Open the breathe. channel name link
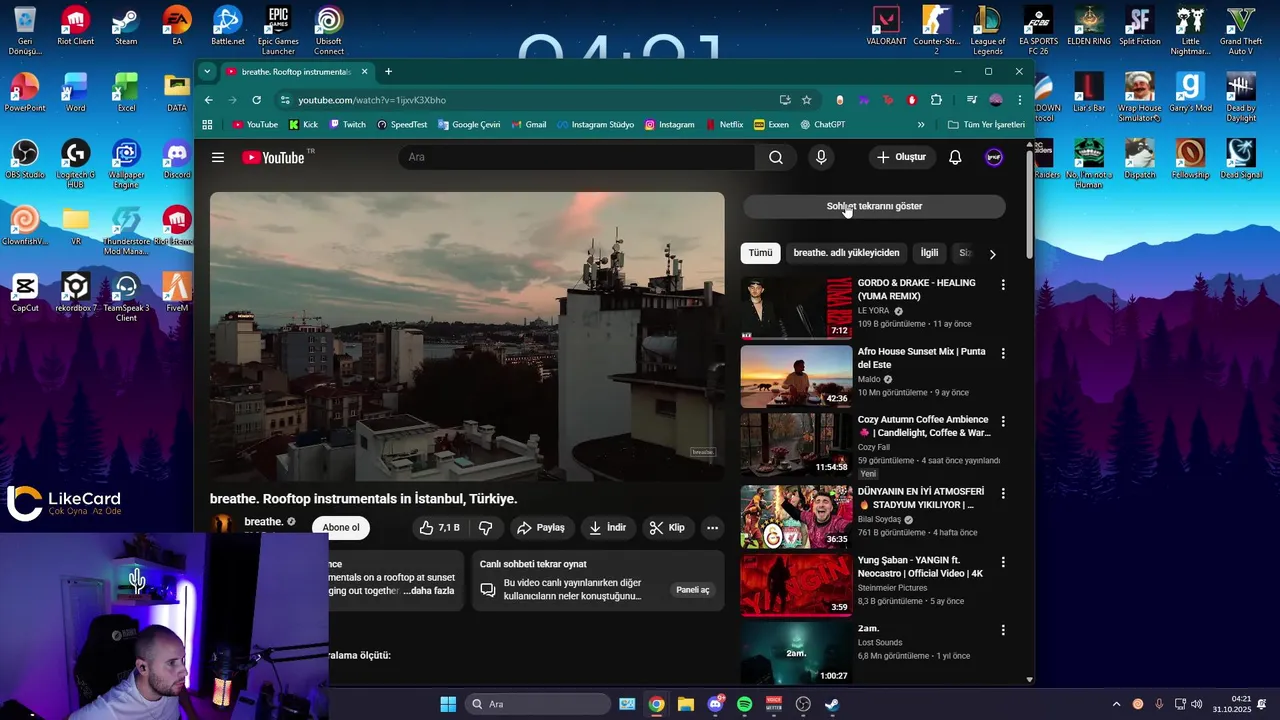The height and width of the screenshot is (720, 1280). tap(264, 522)
